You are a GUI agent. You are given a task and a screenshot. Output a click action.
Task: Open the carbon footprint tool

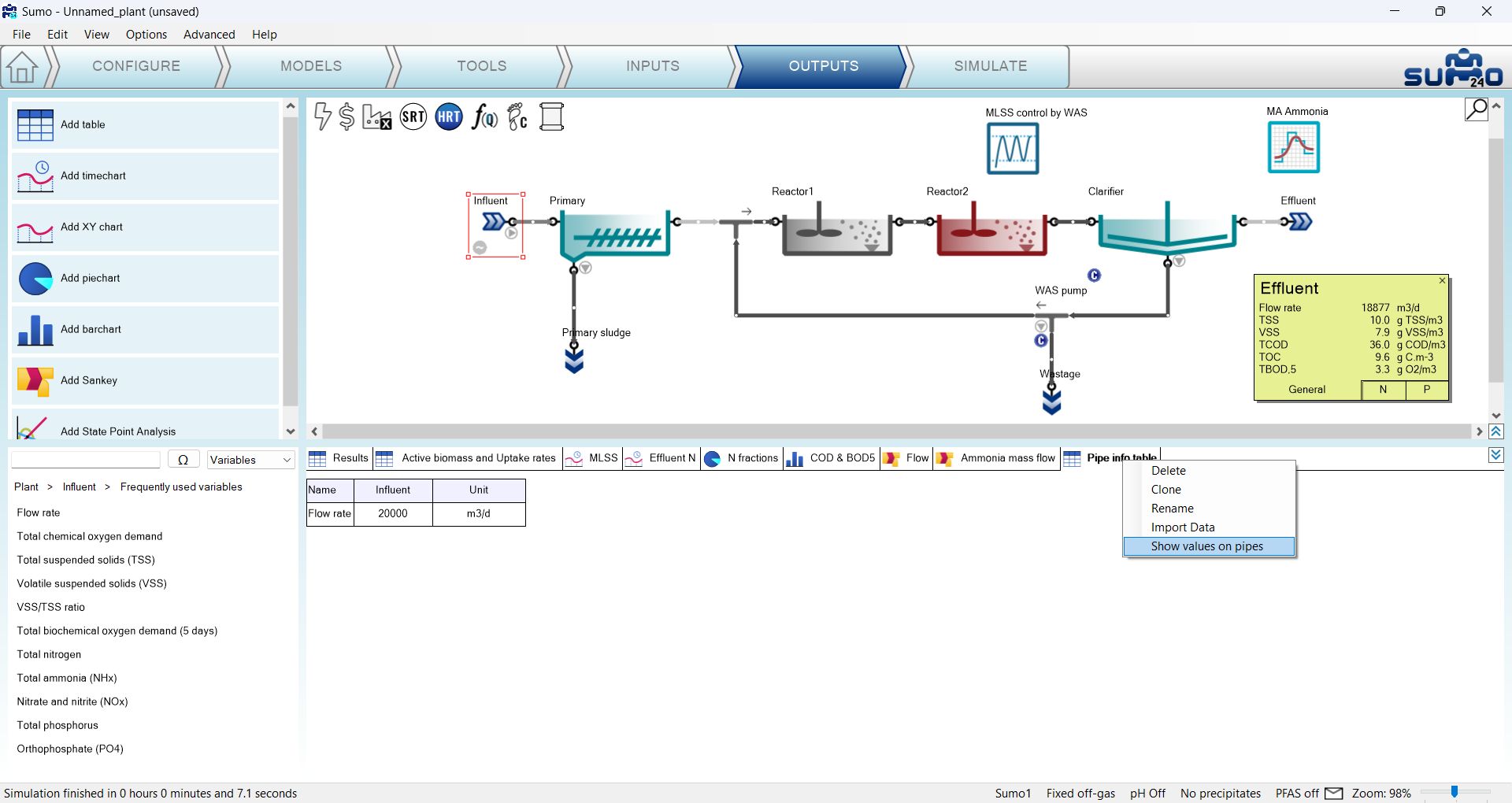click(517, 117)
